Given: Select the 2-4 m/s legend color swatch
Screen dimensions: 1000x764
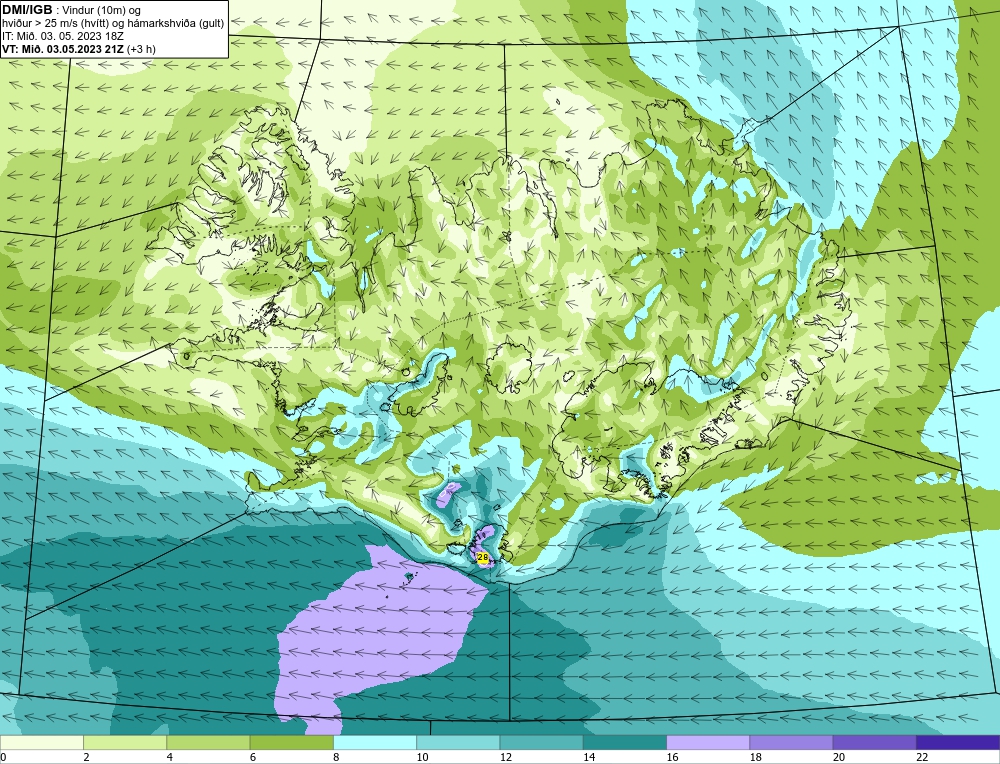Looking at the screenshot, I should [x=125, y=742].
